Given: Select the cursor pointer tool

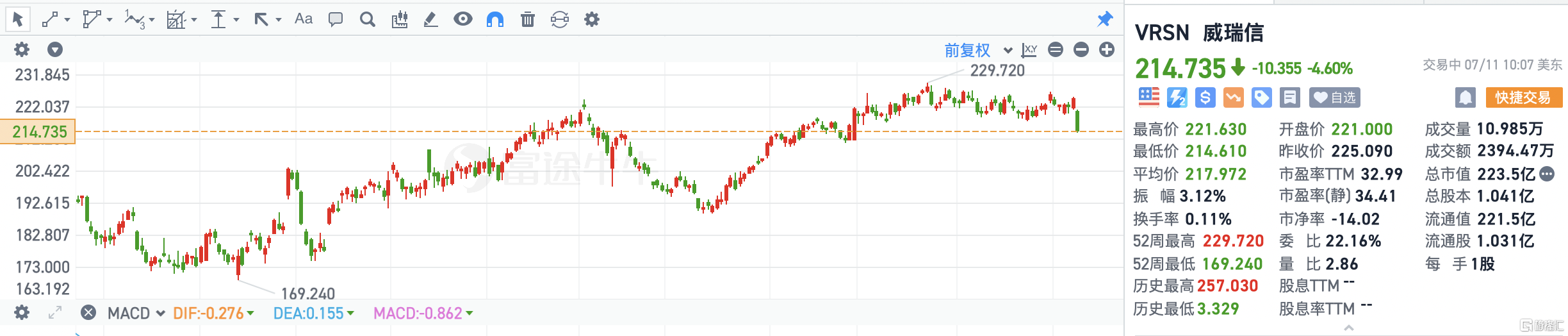Looking at the screenshot, I should pyautogui.click(x=18, y=19).
